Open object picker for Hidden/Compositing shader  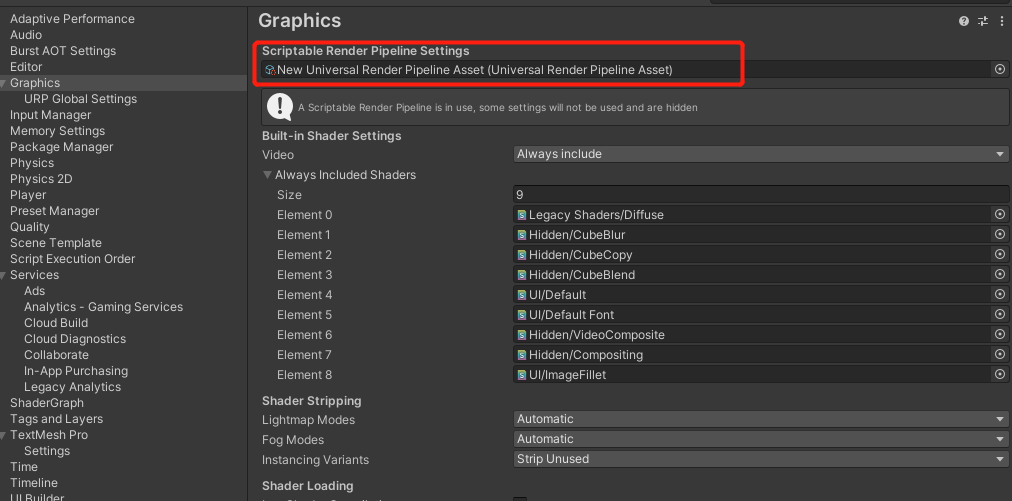(1000, 354)
